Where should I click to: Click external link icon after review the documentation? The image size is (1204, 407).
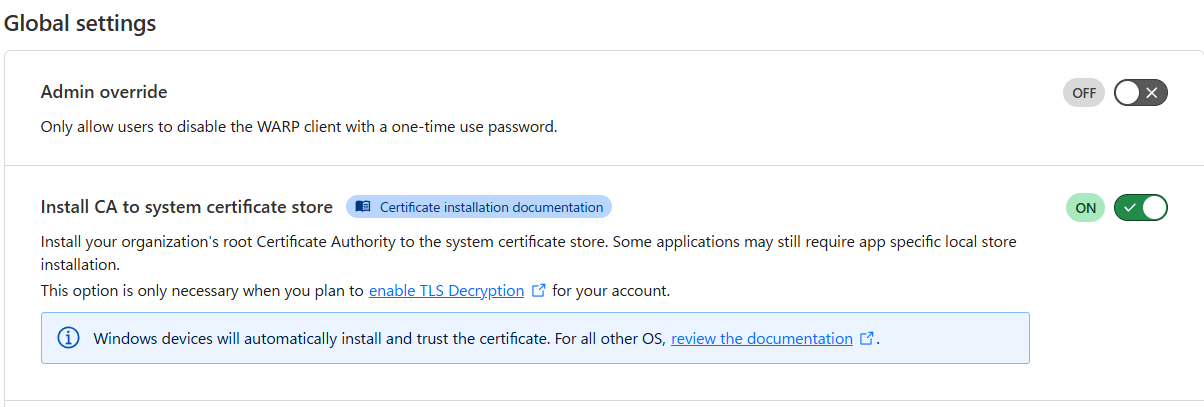click(x=867, y=339)
